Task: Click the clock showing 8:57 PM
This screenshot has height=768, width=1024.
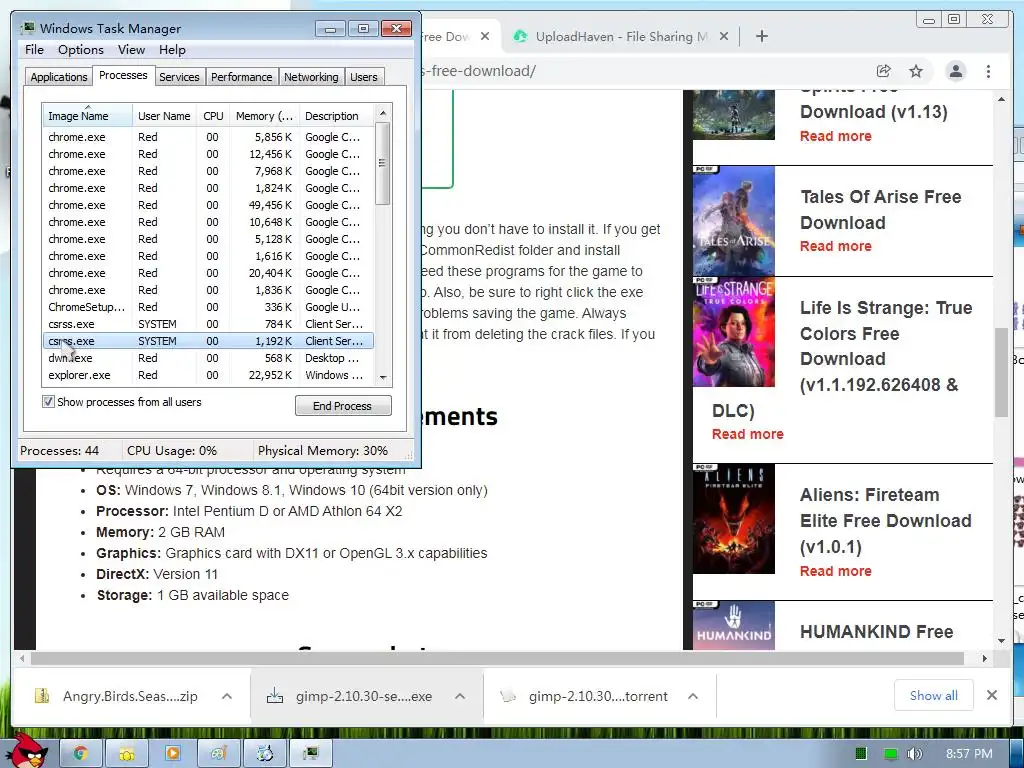Action: point(968,754)
